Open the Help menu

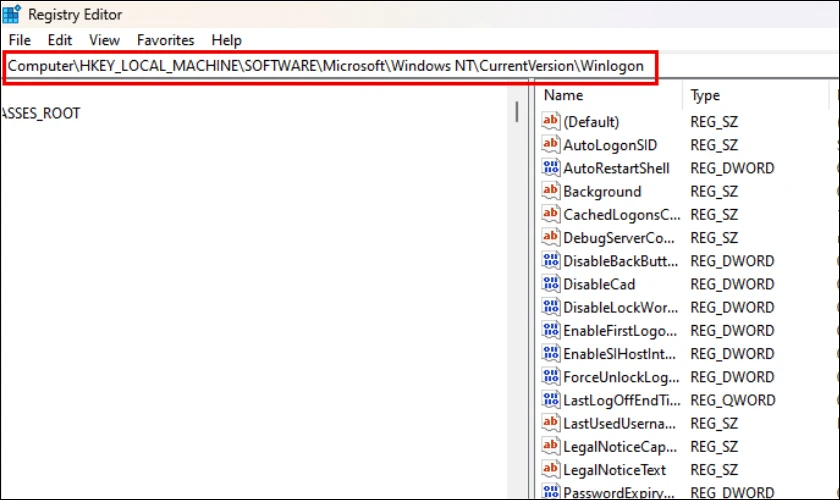(x=227, y=40)
